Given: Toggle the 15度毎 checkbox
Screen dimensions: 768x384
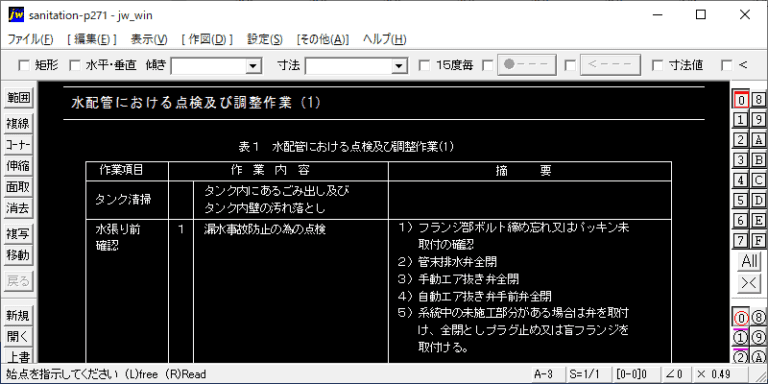Looking at the screenshot, I should point(425,65).
